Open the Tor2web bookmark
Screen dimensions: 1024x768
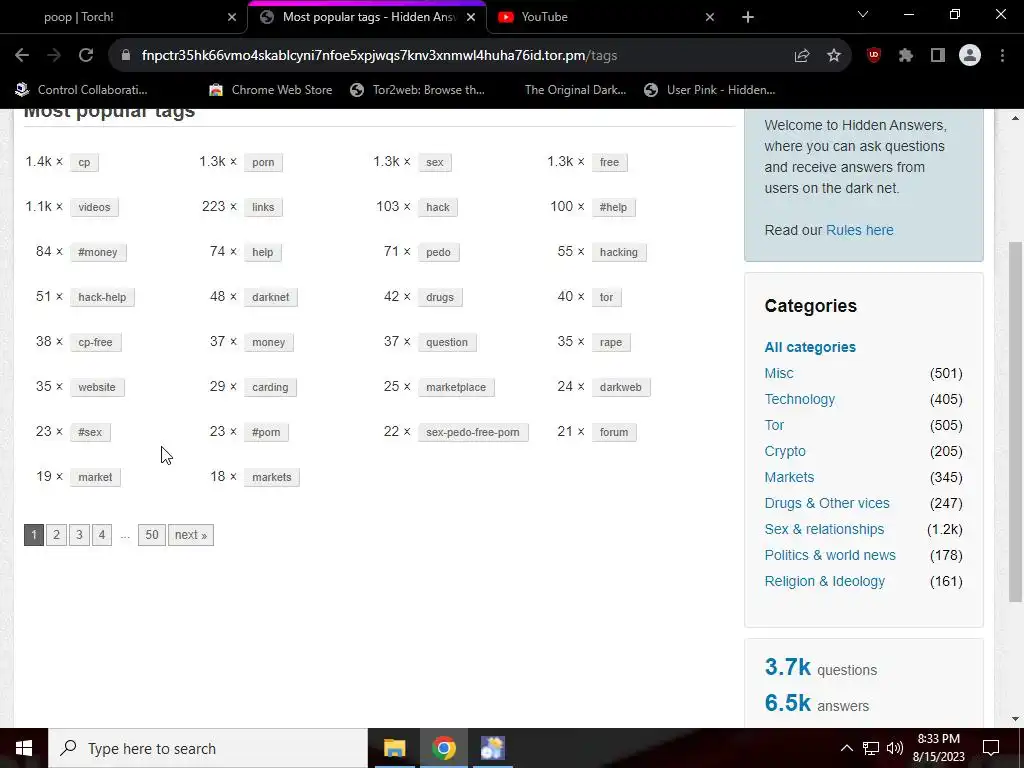(418, 90)
